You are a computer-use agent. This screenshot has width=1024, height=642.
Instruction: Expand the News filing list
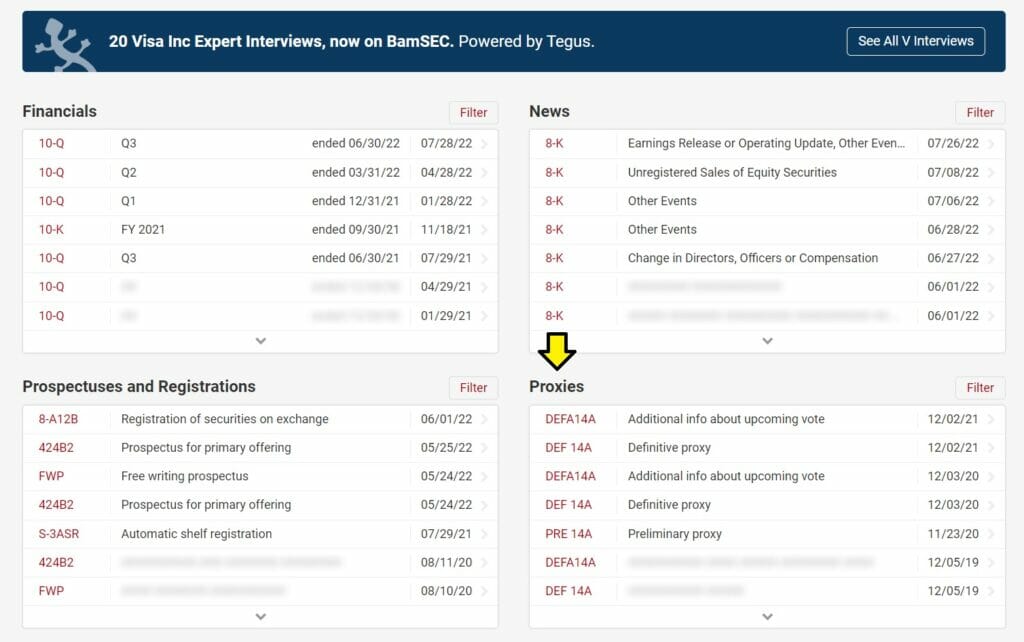768,341
